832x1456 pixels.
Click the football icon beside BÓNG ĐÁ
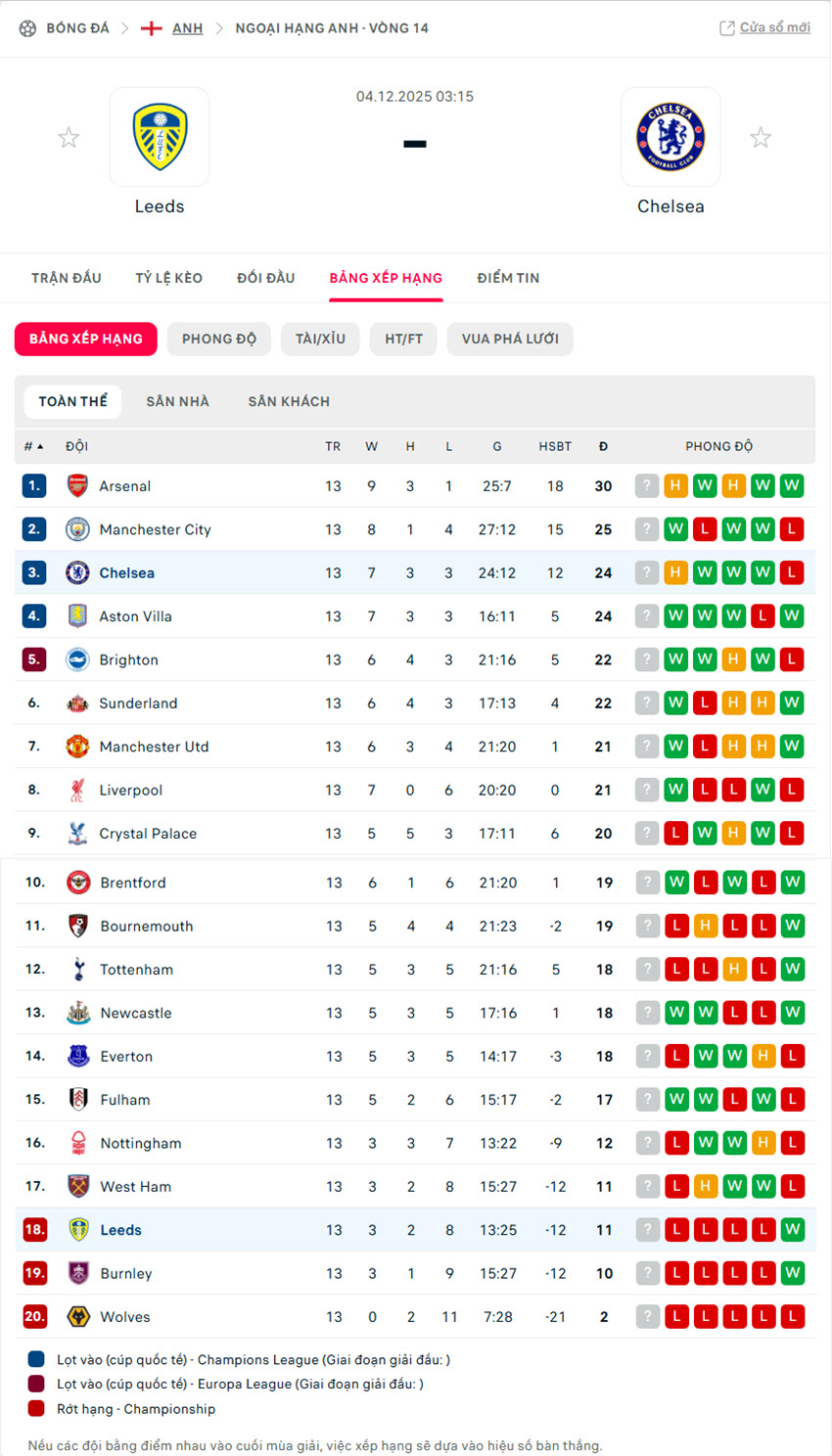point(27,28)
